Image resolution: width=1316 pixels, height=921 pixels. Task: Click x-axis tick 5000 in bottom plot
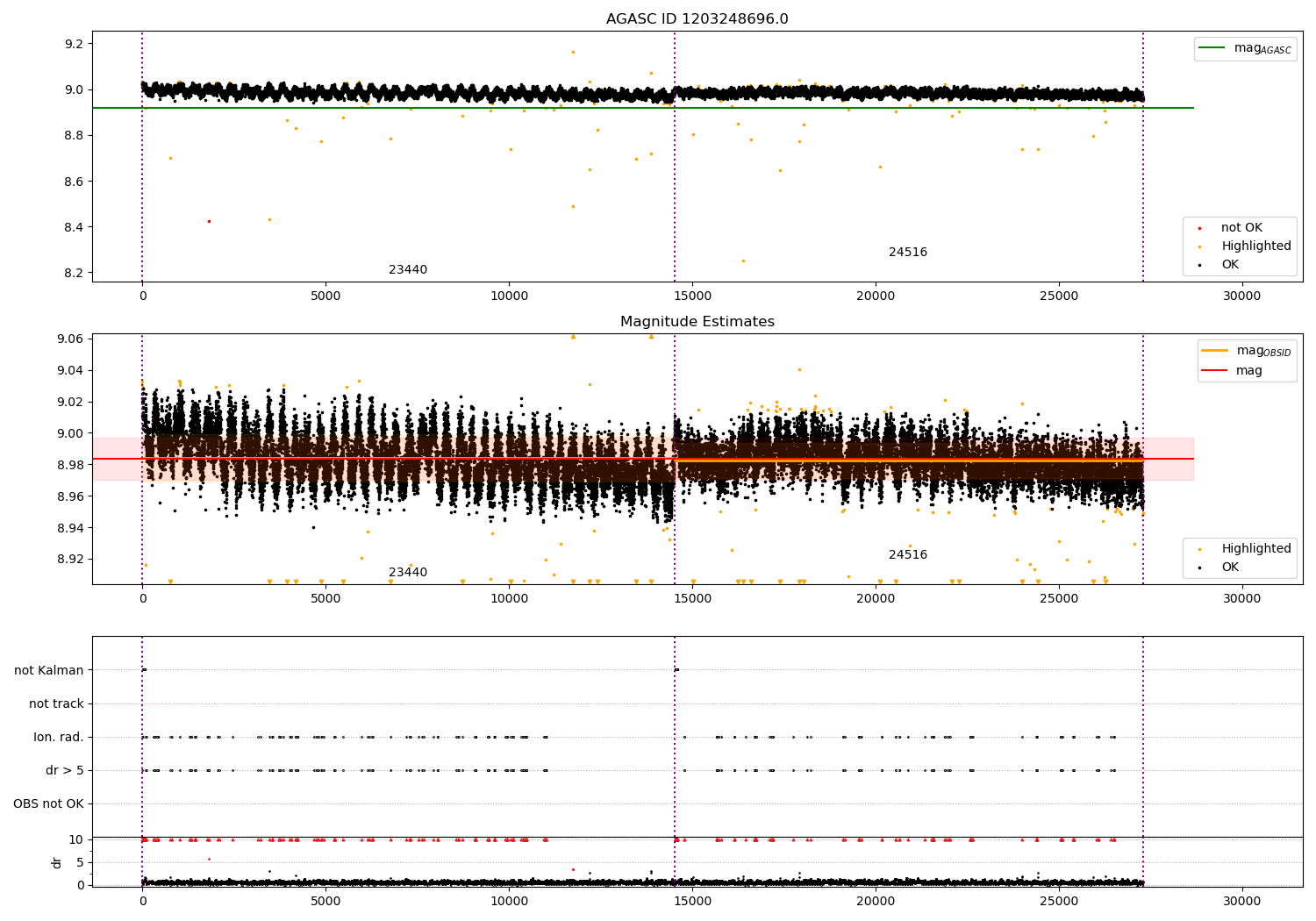pos(325,901)
